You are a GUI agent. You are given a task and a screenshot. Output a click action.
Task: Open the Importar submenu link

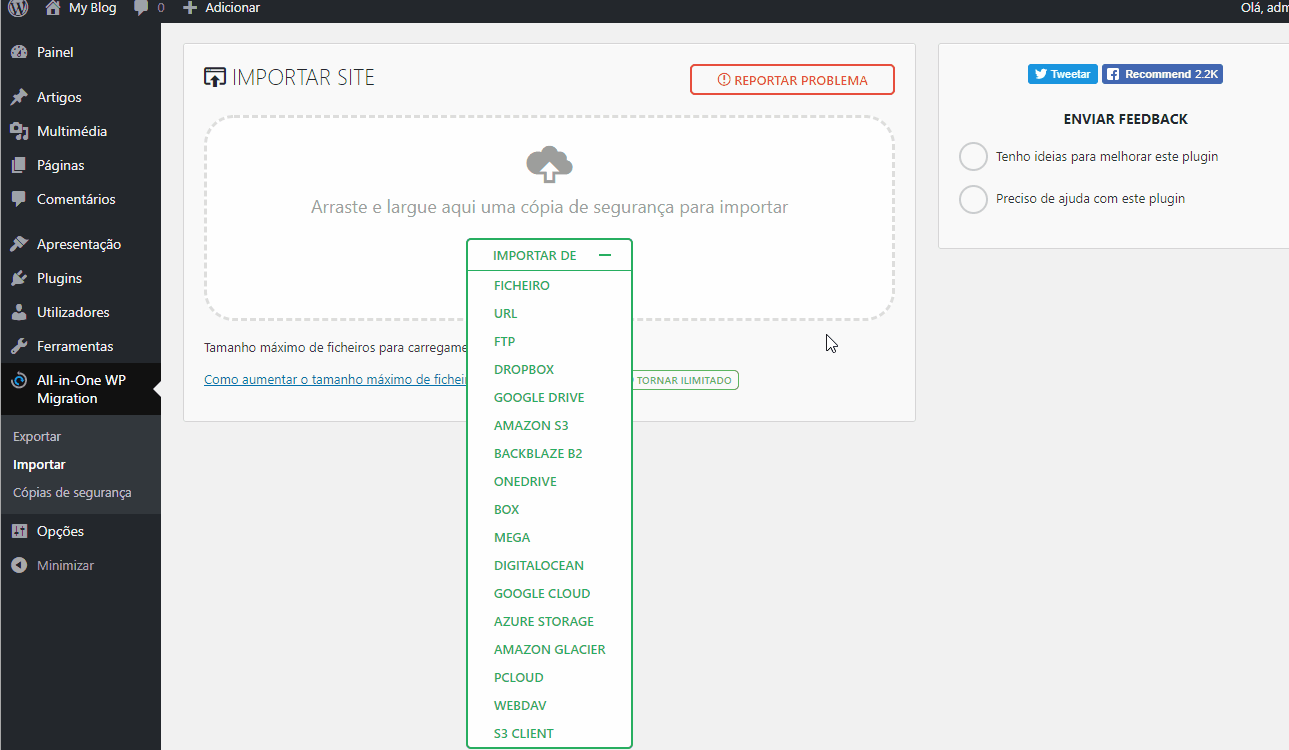(39, 465)
